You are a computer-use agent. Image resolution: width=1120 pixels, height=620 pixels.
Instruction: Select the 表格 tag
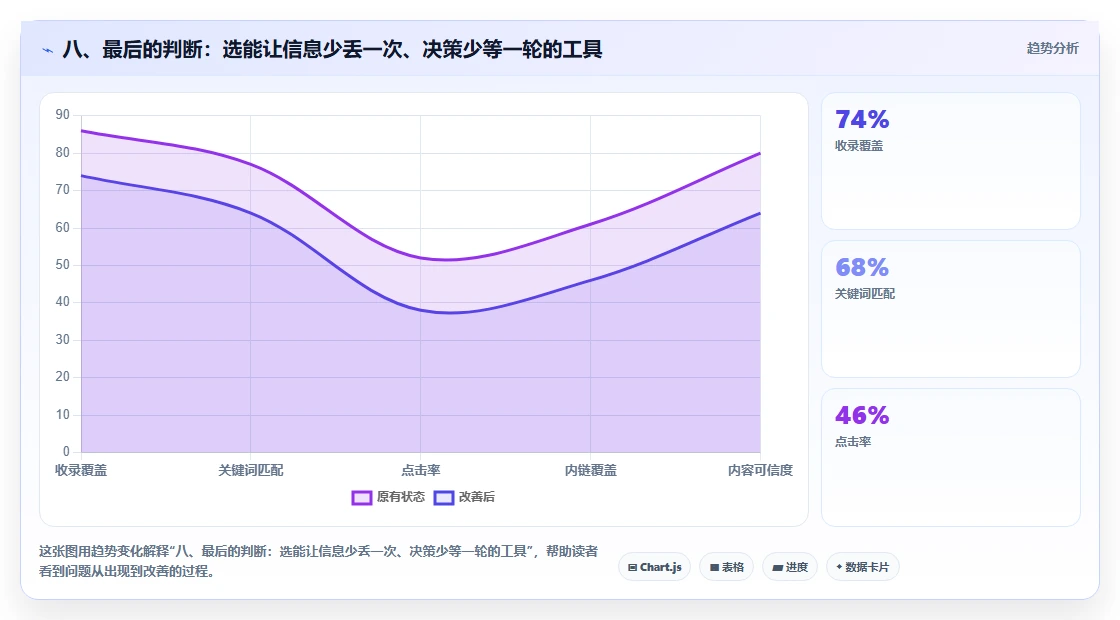click(x=726, y=567)
